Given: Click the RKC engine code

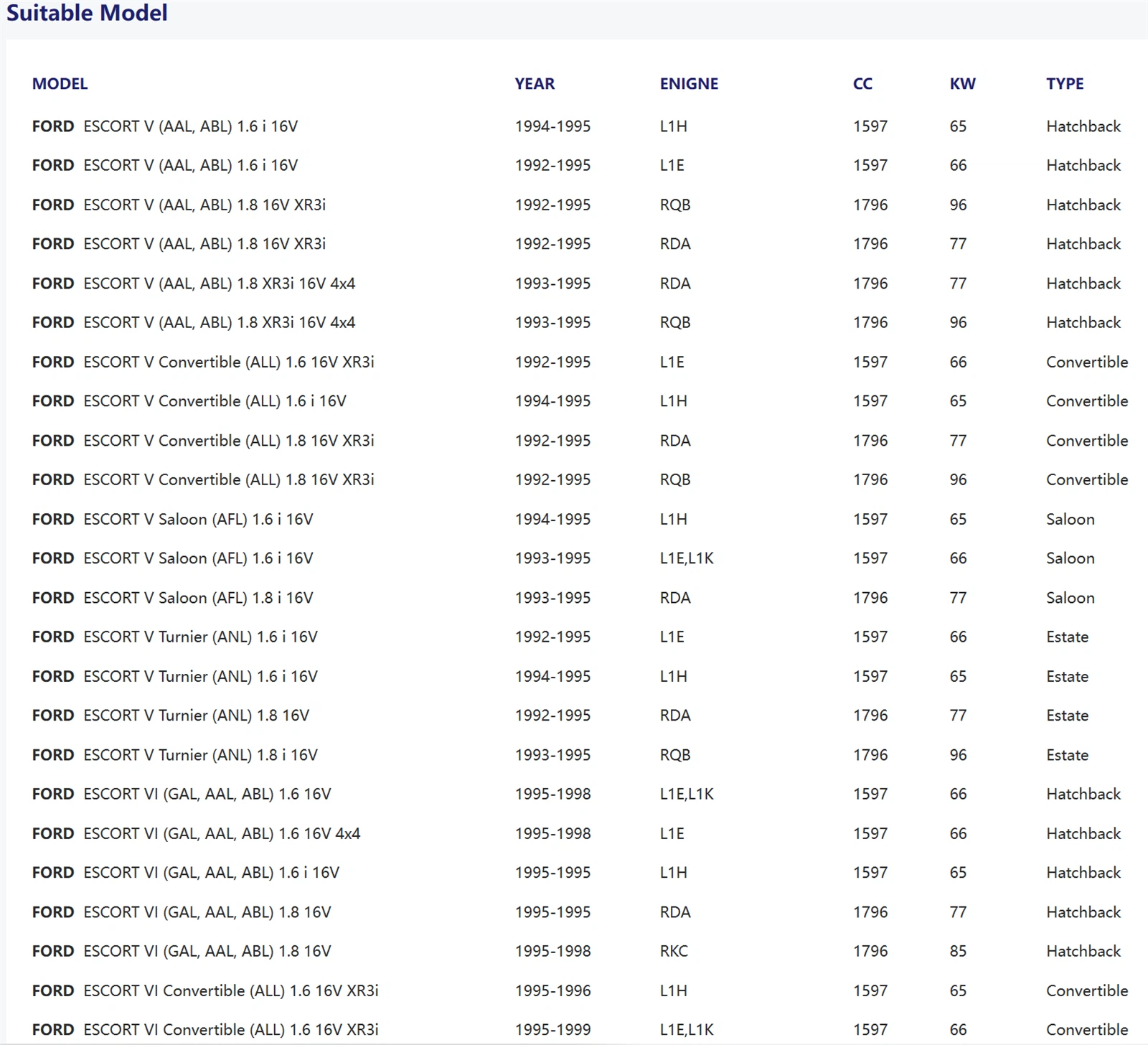Looking at the screenshot, I should coord(674,951).
